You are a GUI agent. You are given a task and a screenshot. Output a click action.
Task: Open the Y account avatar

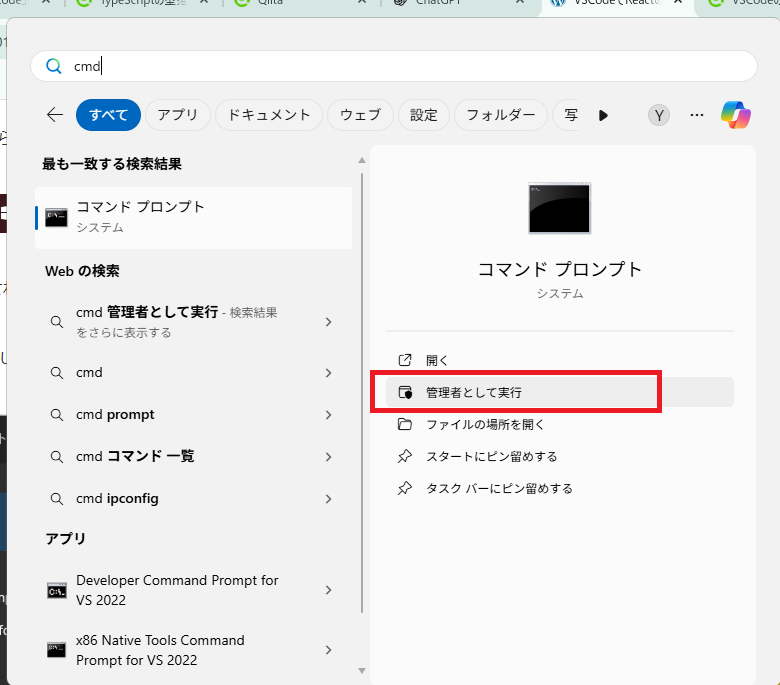click(659, 115)
